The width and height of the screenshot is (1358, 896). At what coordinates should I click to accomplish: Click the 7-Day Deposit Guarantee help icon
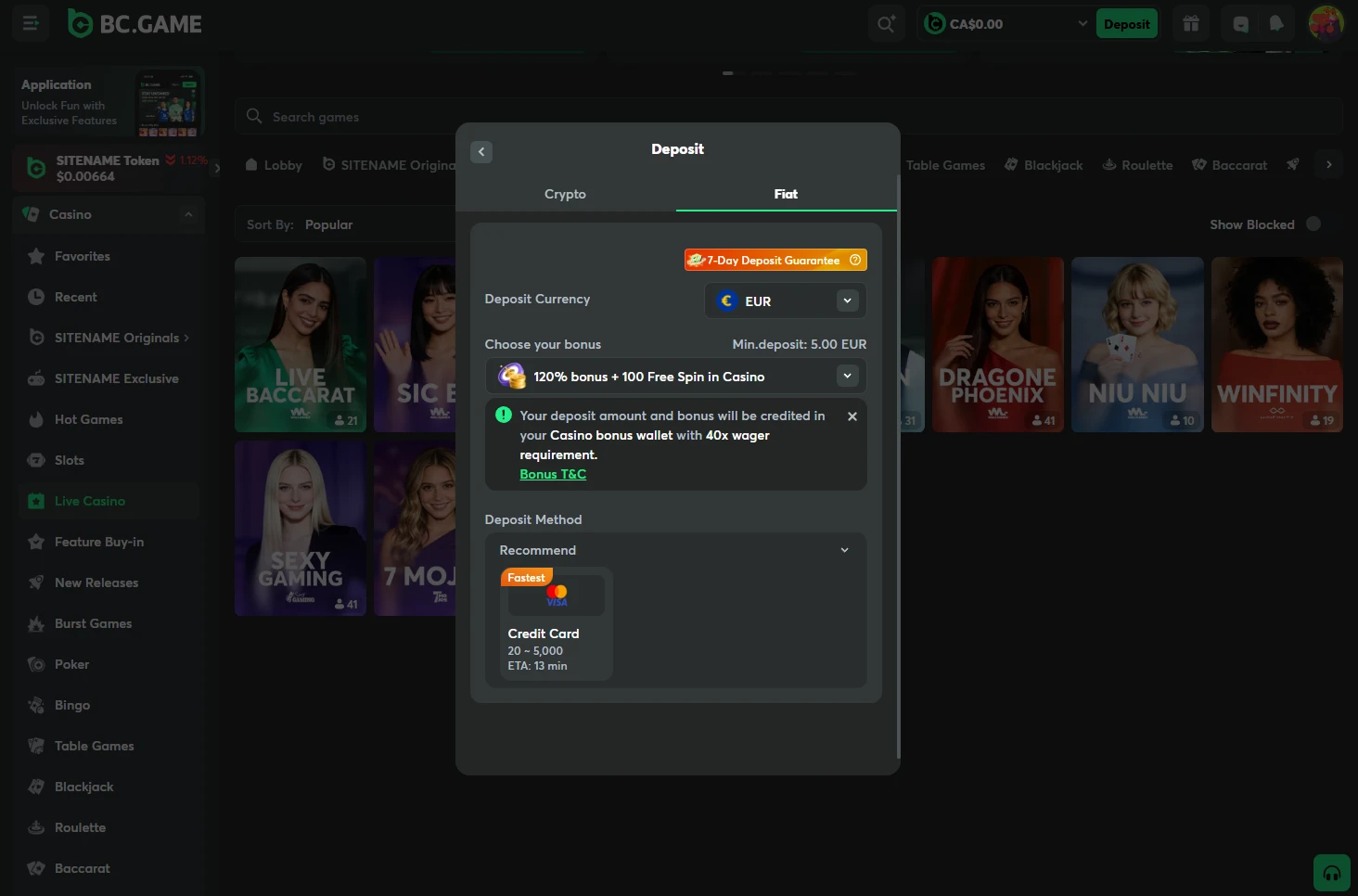pyautogui.click(x=855, y=260)
